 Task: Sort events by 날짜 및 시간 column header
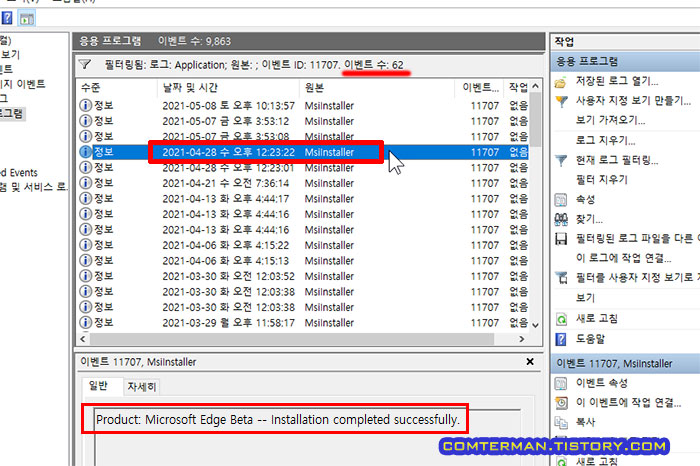(228, 87)
